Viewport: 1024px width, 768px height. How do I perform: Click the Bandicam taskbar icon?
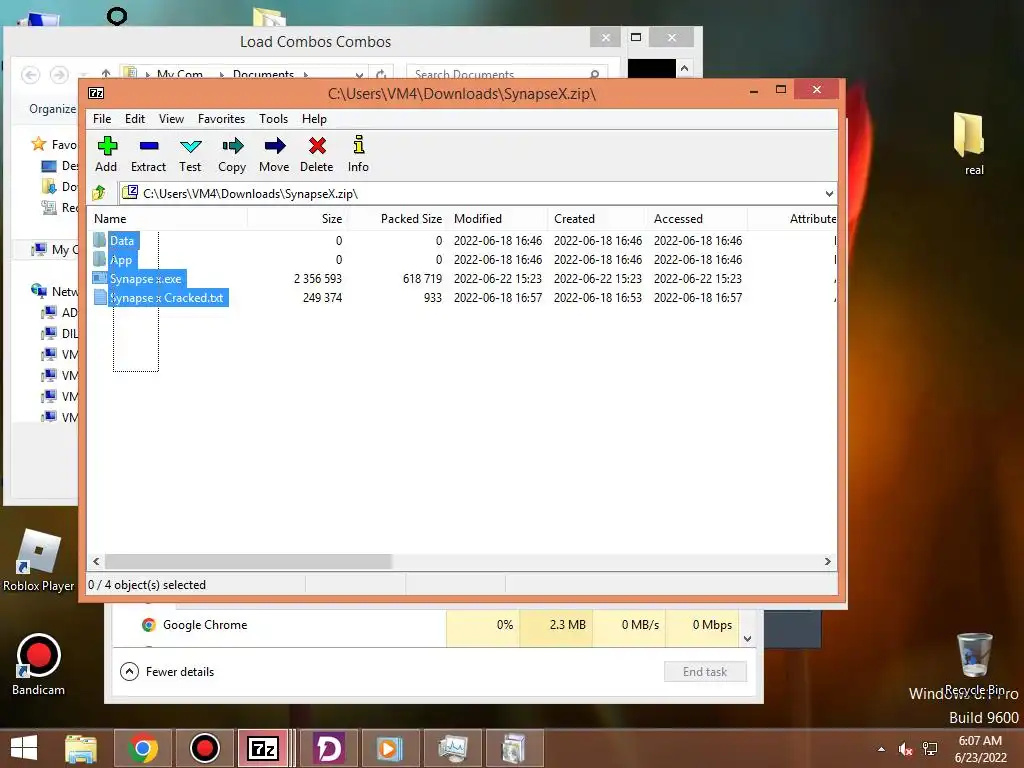(x=204, y=748)
